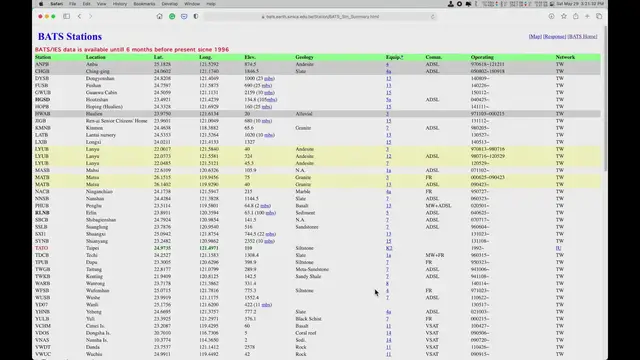Select the TATO station name
Screen dimensions: 640x360
click(42, 248)
